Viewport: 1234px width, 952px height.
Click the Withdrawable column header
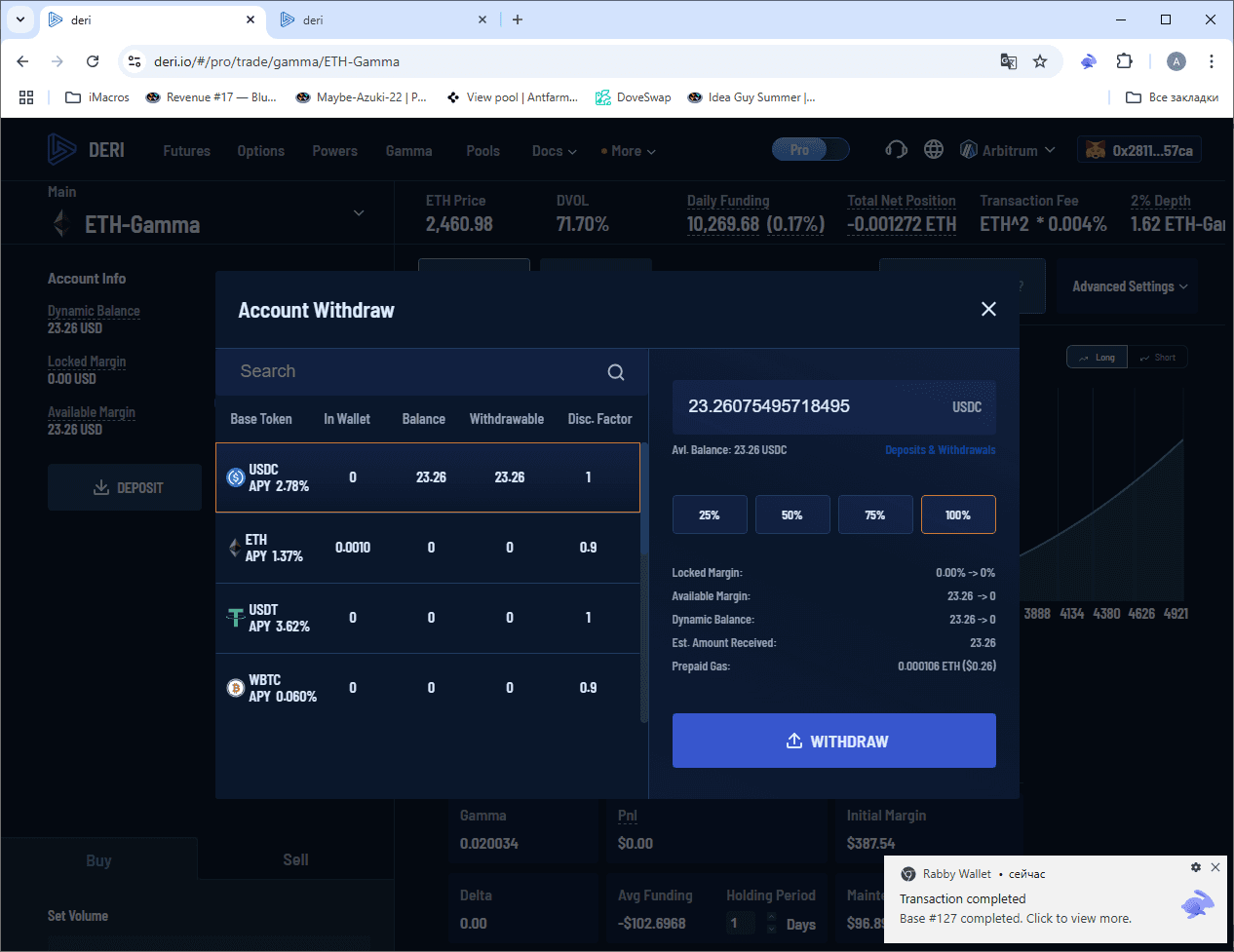[507, 419]
